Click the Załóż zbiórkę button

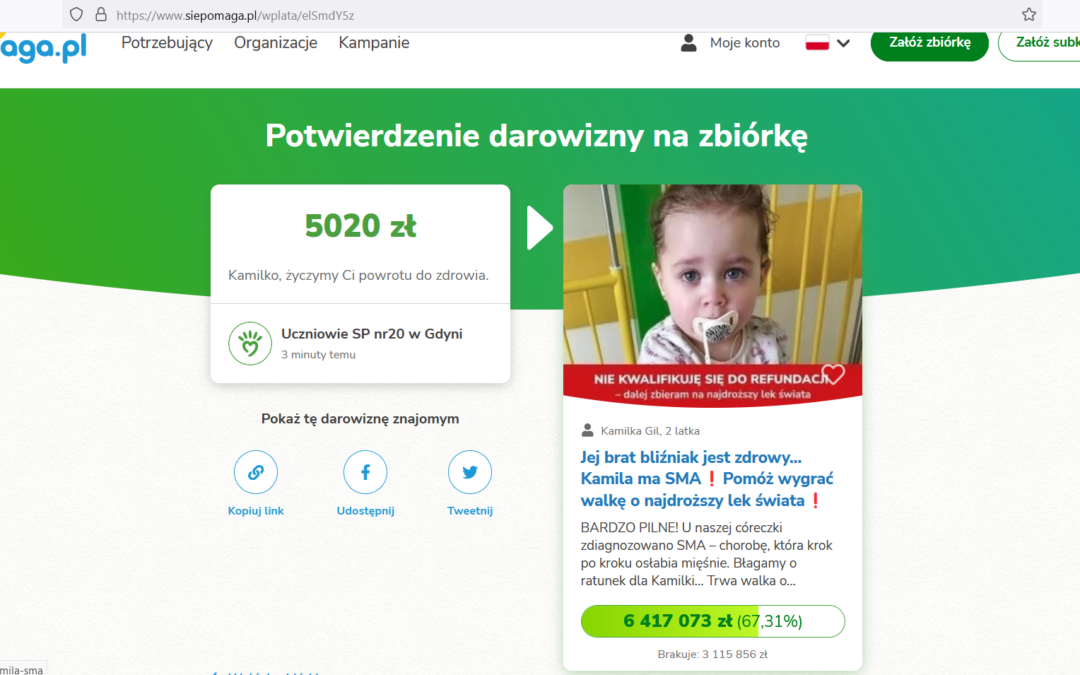[929, 43]
